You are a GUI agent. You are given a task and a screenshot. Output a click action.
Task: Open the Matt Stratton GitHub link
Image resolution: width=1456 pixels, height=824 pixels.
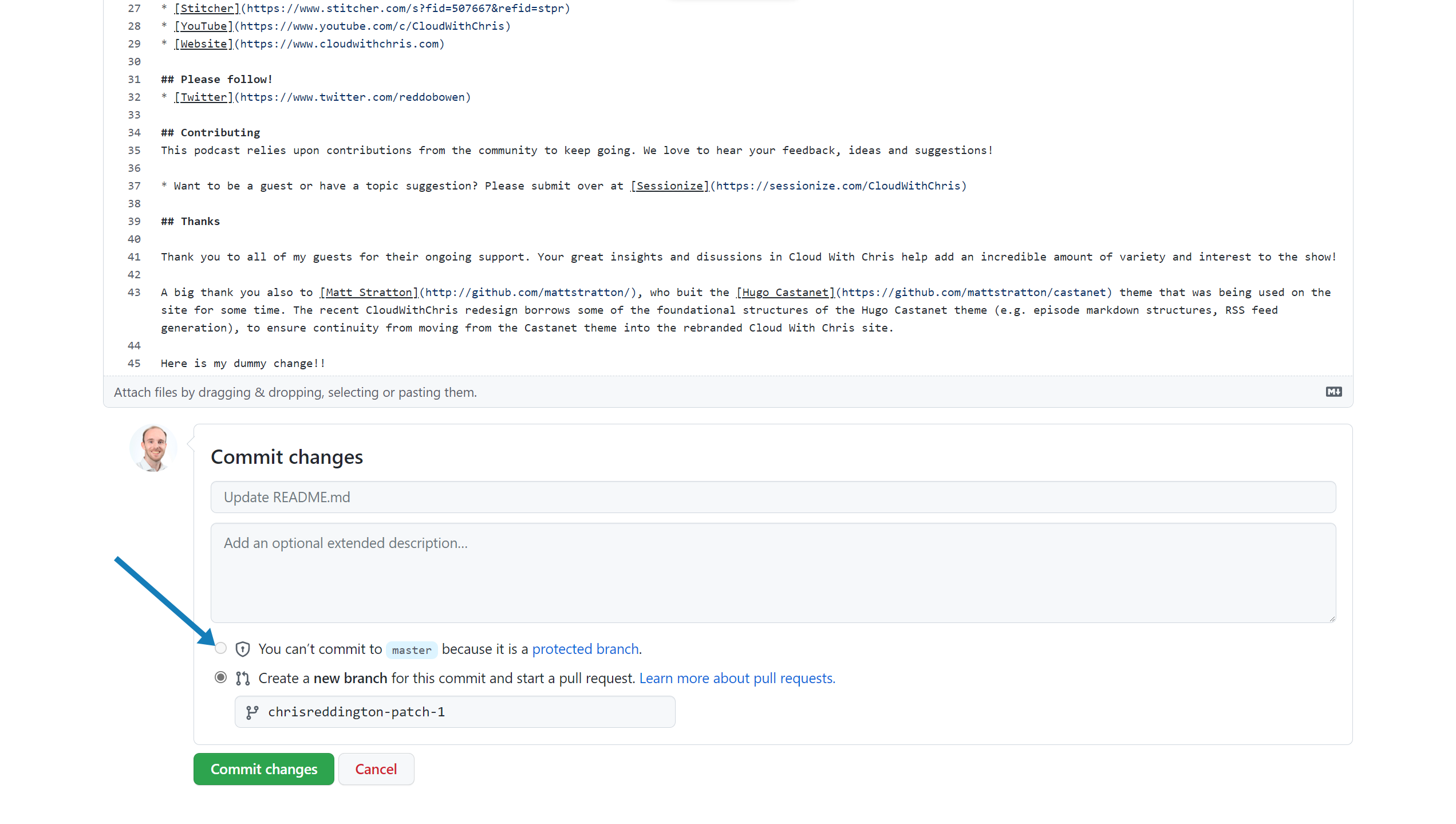point(368,292)
